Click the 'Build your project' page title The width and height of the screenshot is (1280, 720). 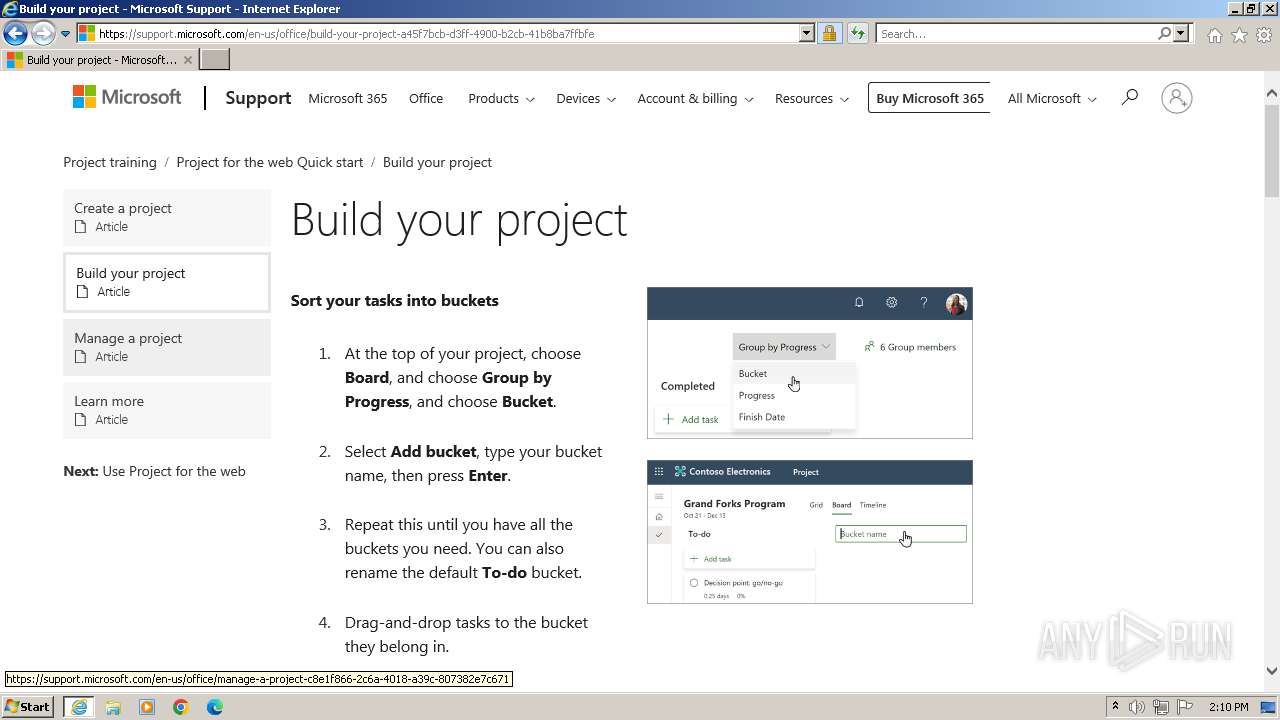coord(459,220)
